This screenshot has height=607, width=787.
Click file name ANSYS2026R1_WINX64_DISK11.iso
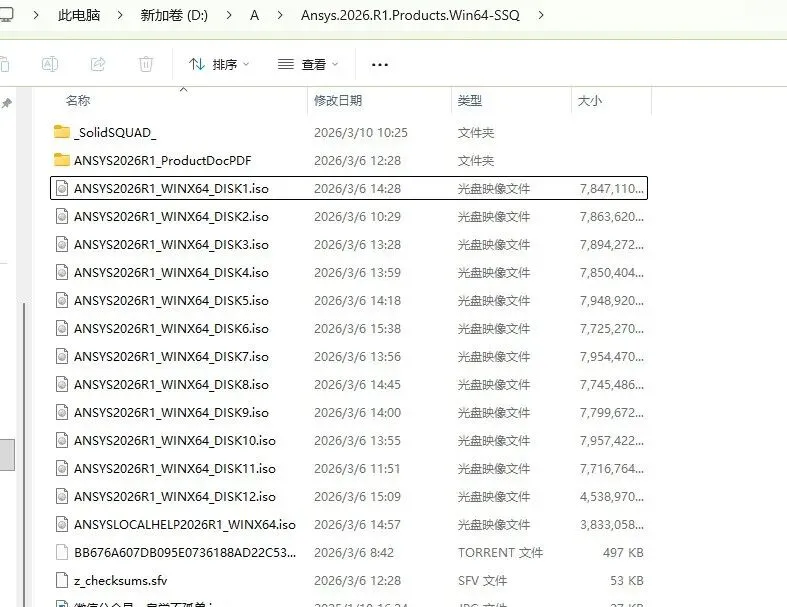tap(175, 469)
